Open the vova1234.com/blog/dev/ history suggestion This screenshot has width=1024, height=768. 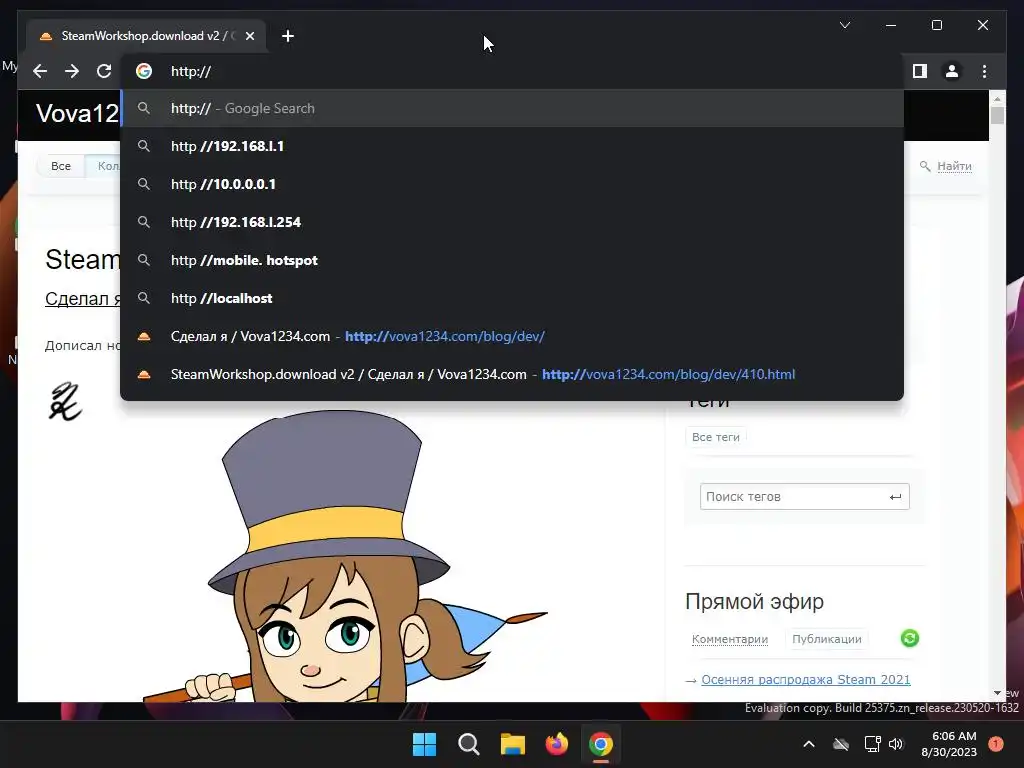[x=512, y=336]
